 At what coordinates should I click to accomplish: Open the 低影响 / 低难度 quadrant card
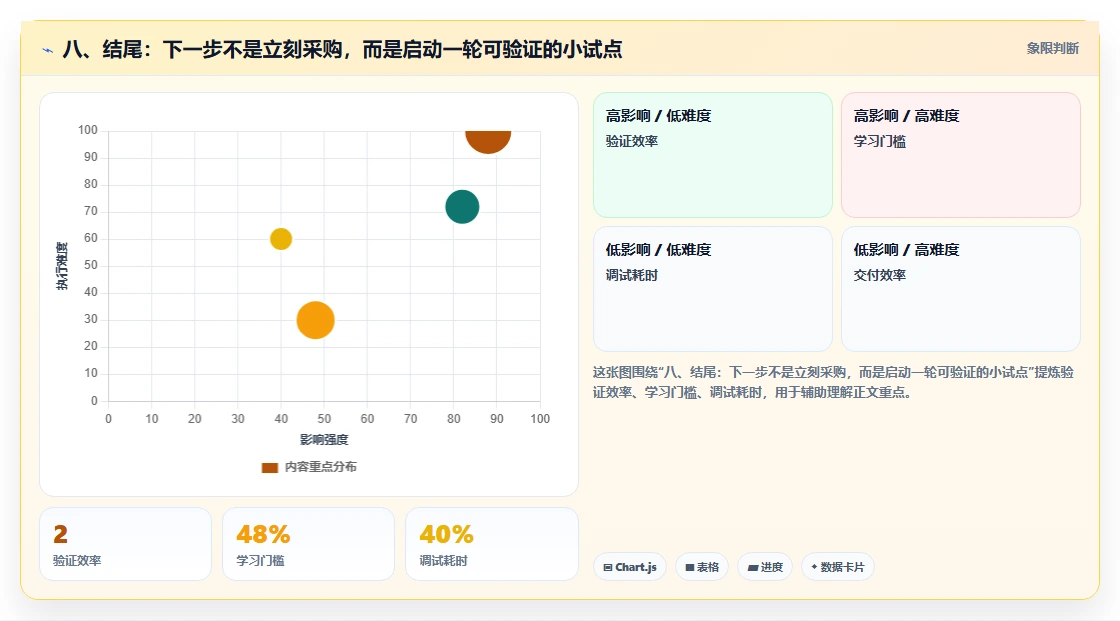[x=713, y=289]
